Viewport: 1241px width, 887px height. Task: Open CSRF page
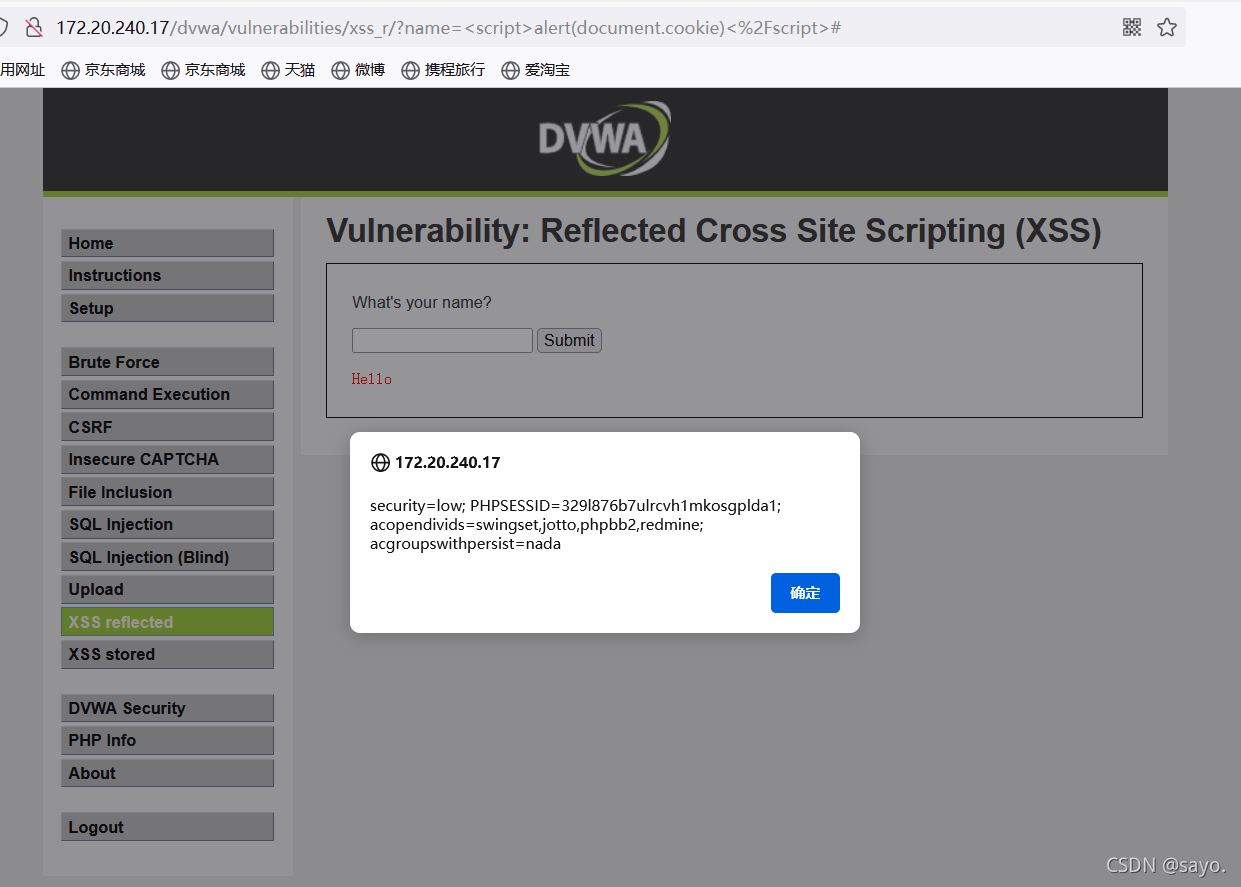pyautogui.click(x=167, y=427)
